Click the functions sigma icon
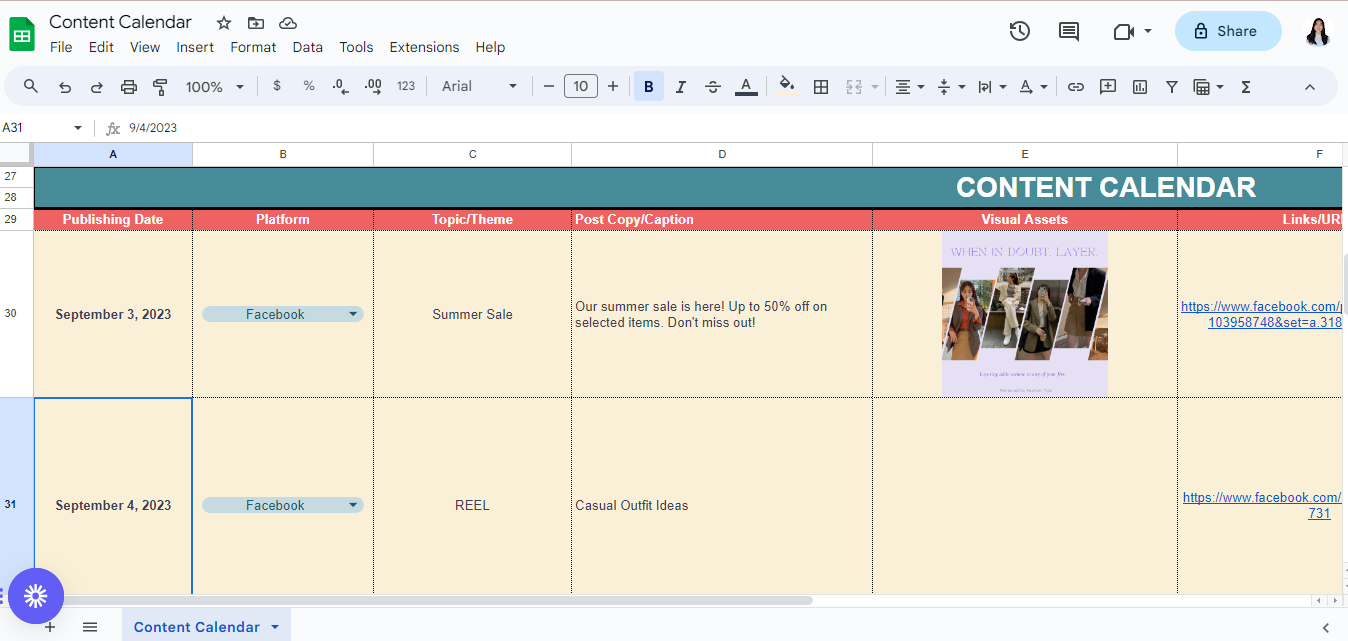 coord(1246,87)
